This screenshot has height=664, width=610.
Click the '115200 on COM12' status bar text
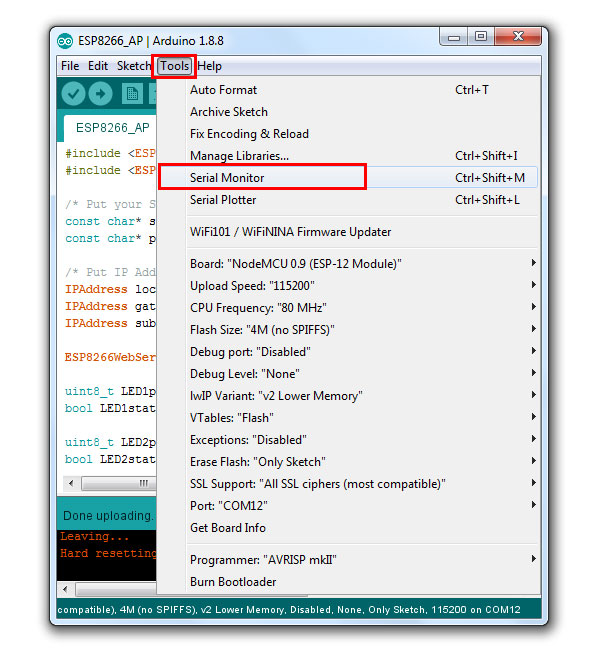[x=476, y=610]
